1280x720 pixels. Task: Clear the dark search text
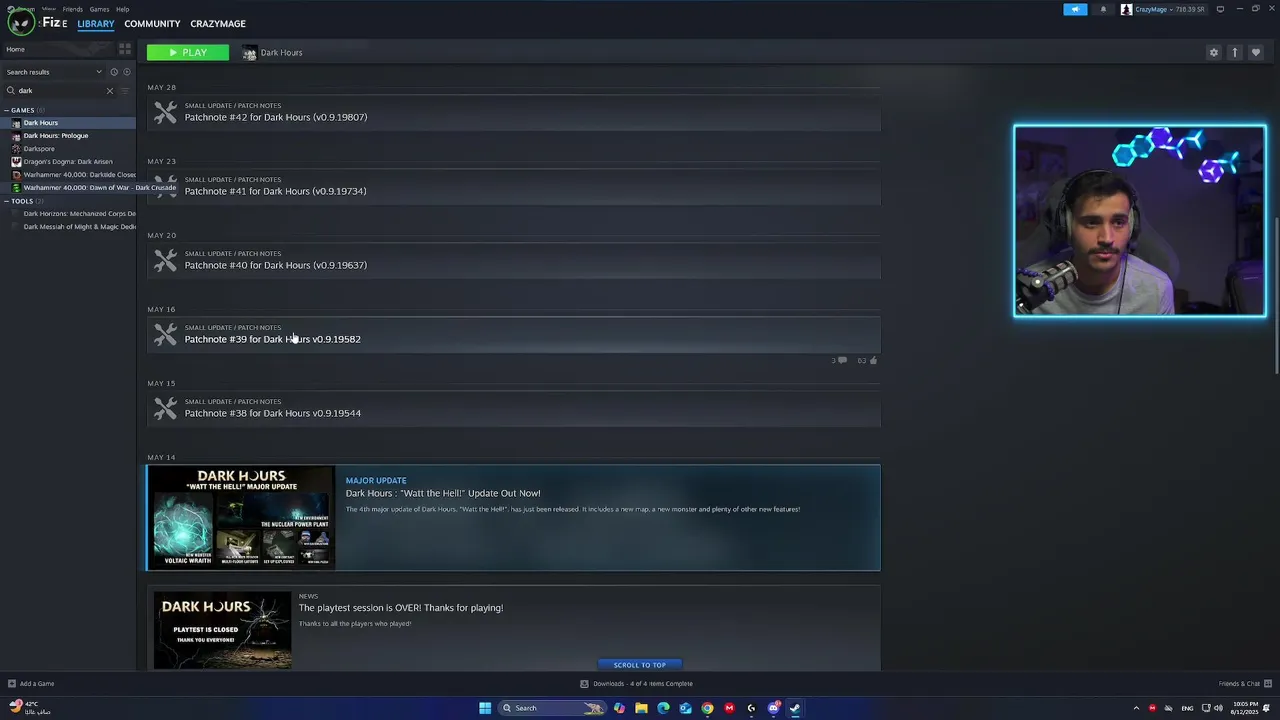point(110,91)
